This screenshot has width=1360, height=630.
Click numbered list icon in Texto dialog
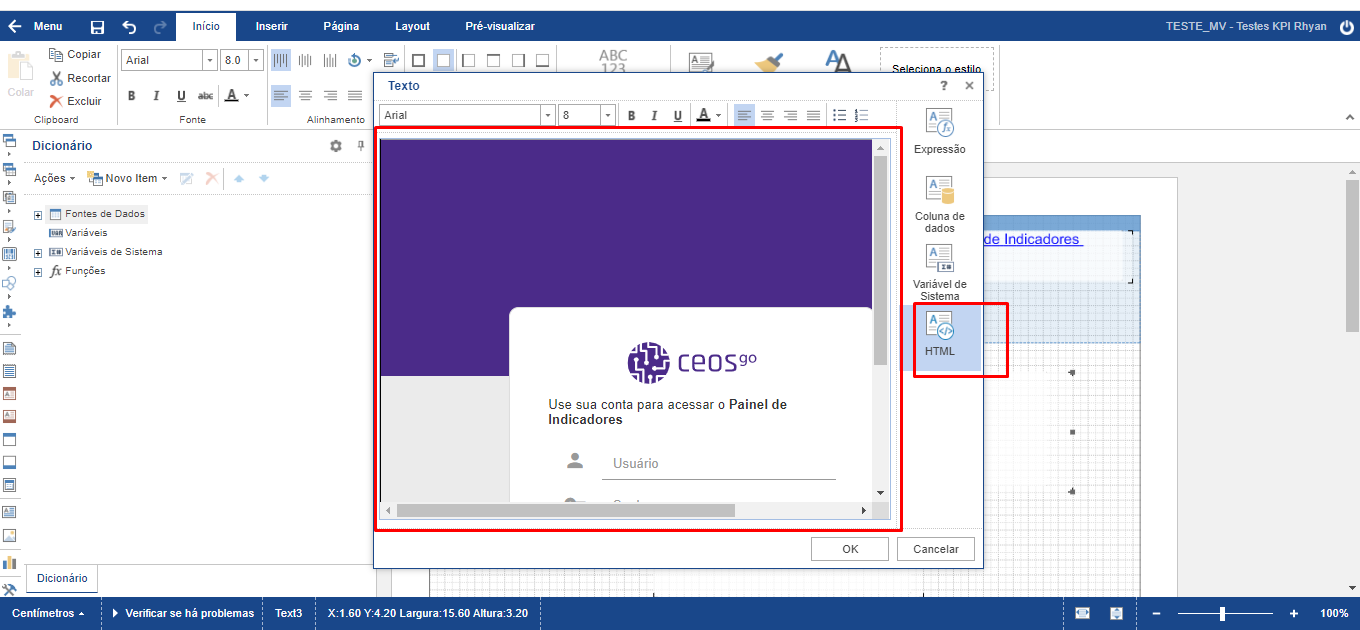pos(863,115)
